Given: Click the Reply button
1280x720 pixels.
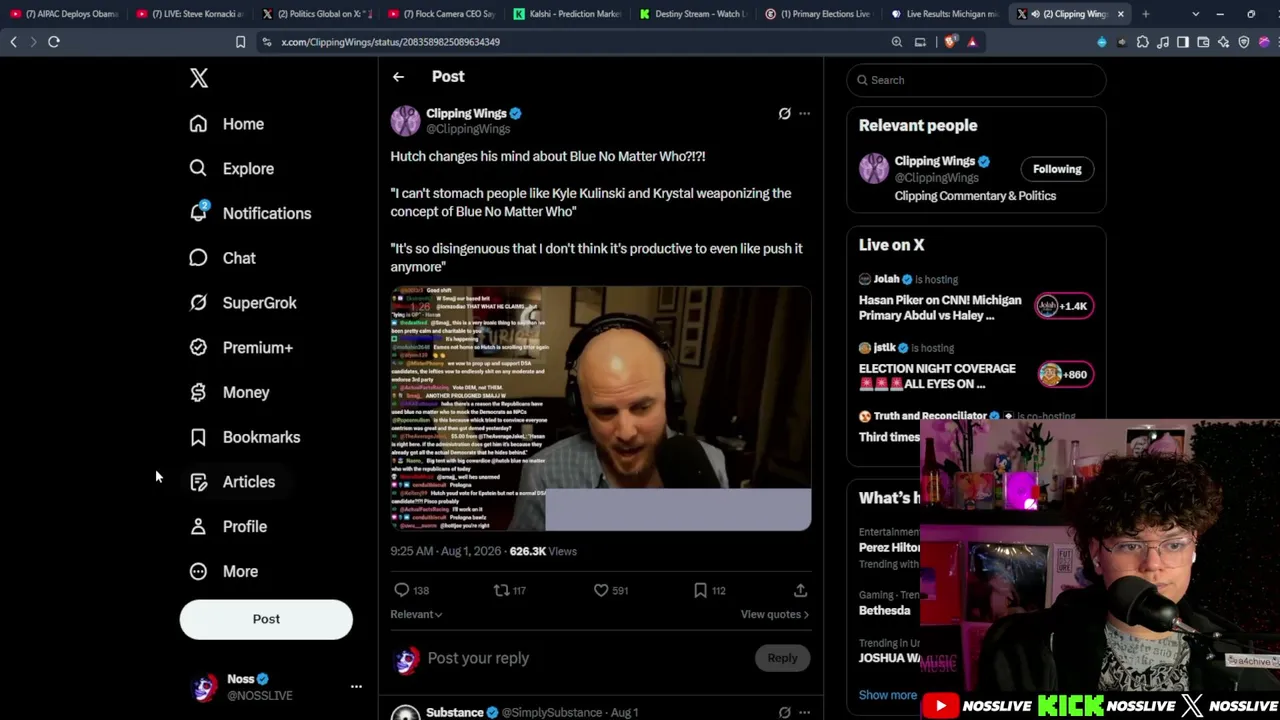Looking at the screenshot, I should [782, 658].
